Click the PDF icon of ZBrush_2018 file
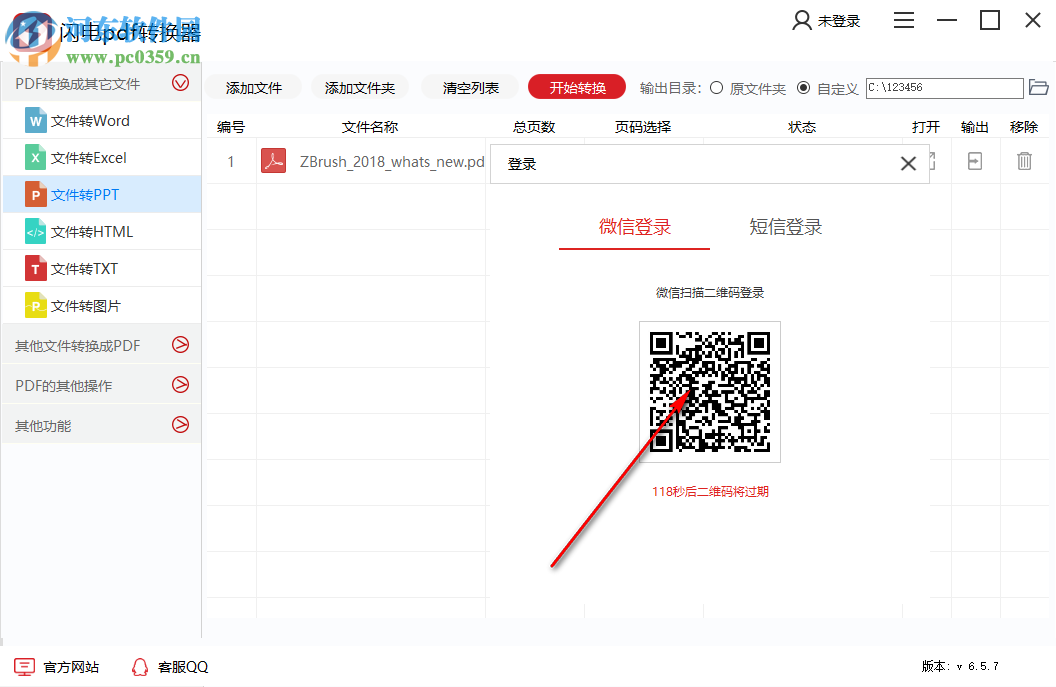 click(x=273, y=161)
